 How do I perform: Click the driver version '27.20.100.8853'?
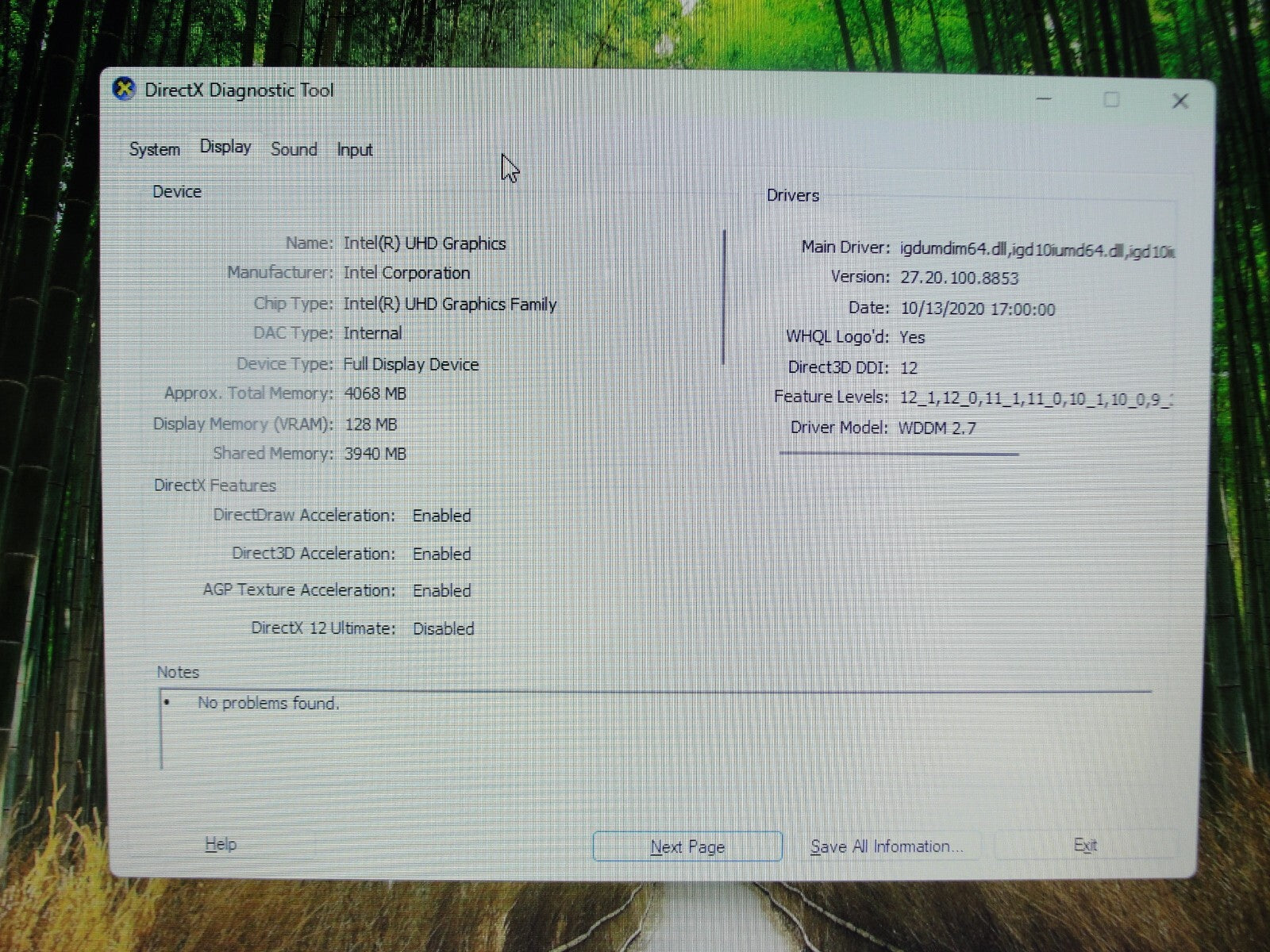pos(959,278)
